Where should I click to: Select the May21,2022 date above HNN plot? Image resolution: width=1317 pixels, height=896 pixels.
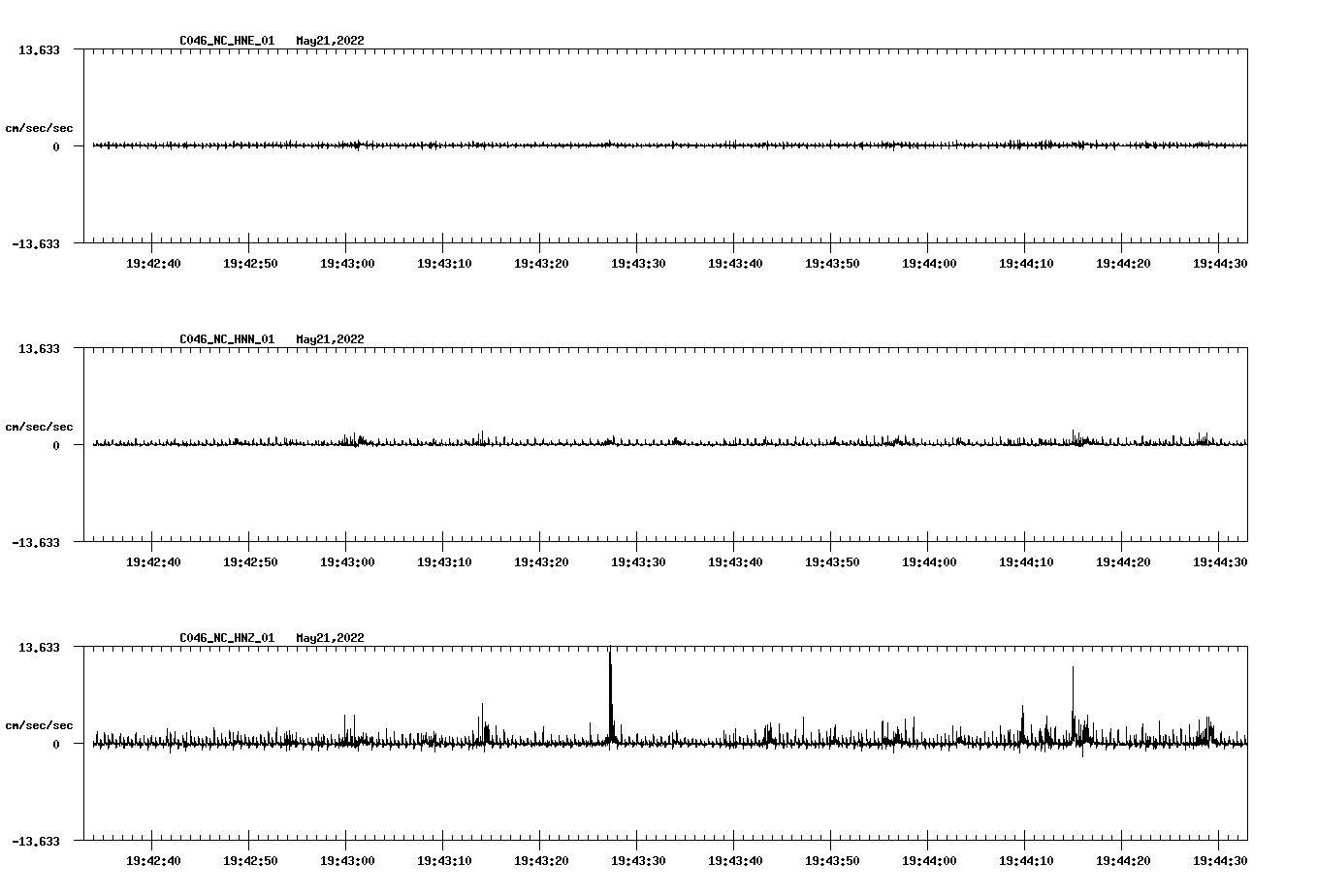331,339
